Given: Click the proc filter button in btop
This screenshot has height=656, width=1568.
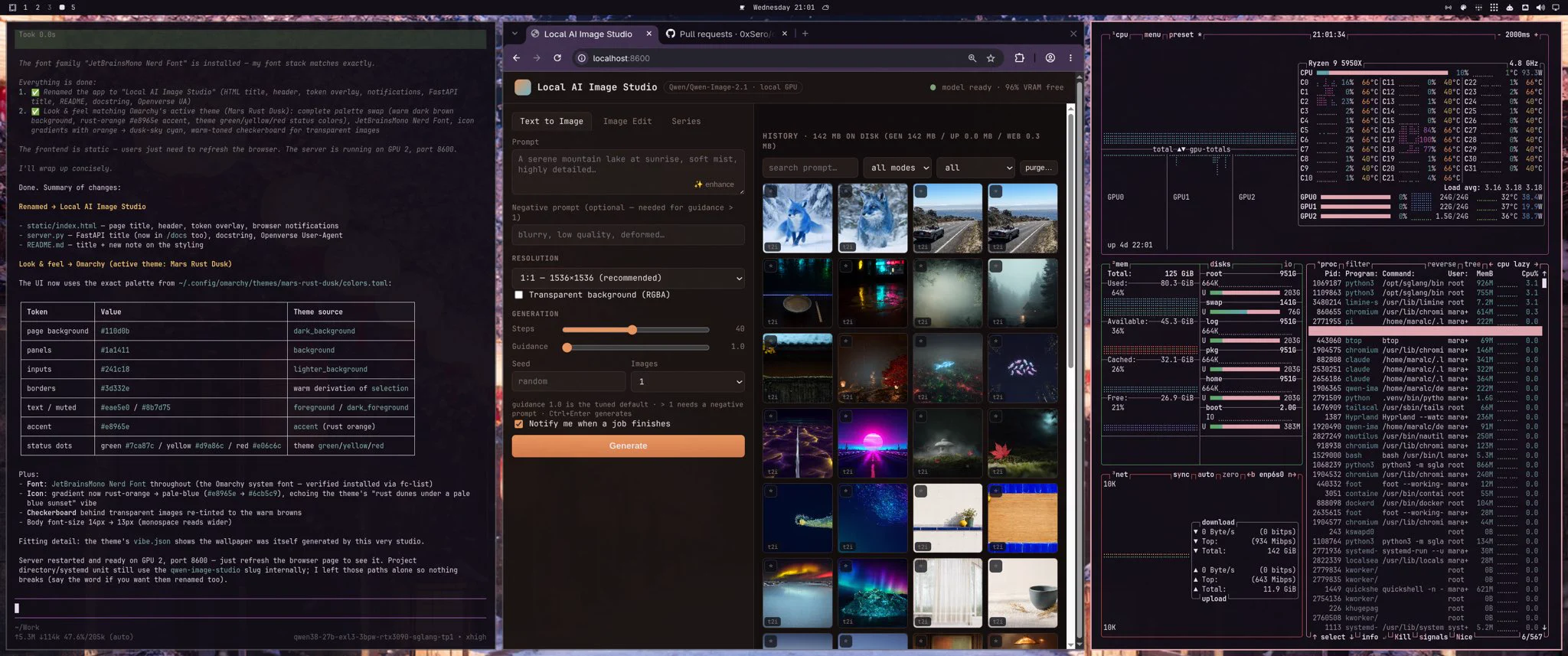Looking at the screenshot, I should (x=1357, y=264).
